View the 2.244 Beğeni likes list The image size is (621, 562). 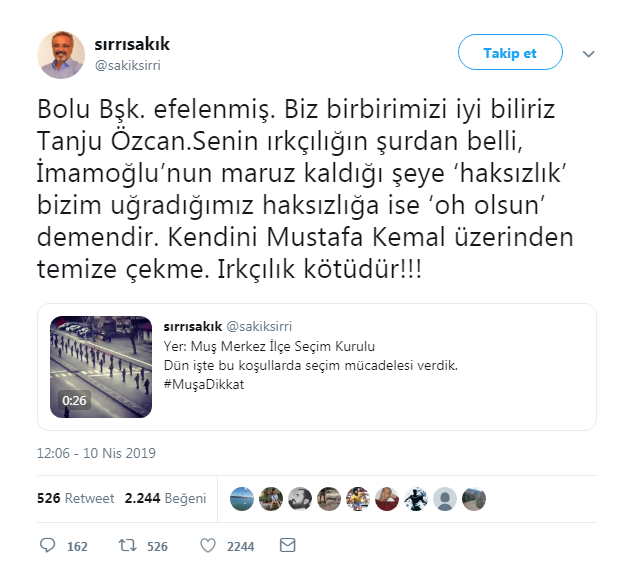click(166, 498)
